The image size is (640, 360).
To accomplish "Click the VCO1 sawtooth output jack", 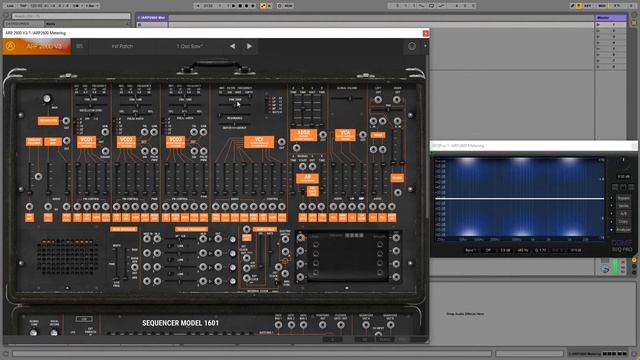I will click(105, 132).
